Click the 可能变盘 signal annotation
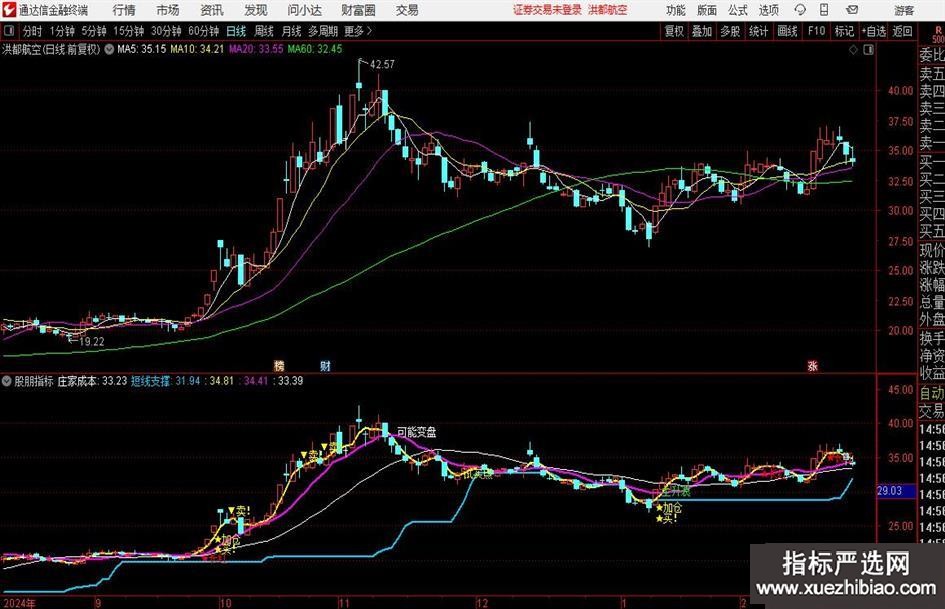 click(x=416, y=432)
